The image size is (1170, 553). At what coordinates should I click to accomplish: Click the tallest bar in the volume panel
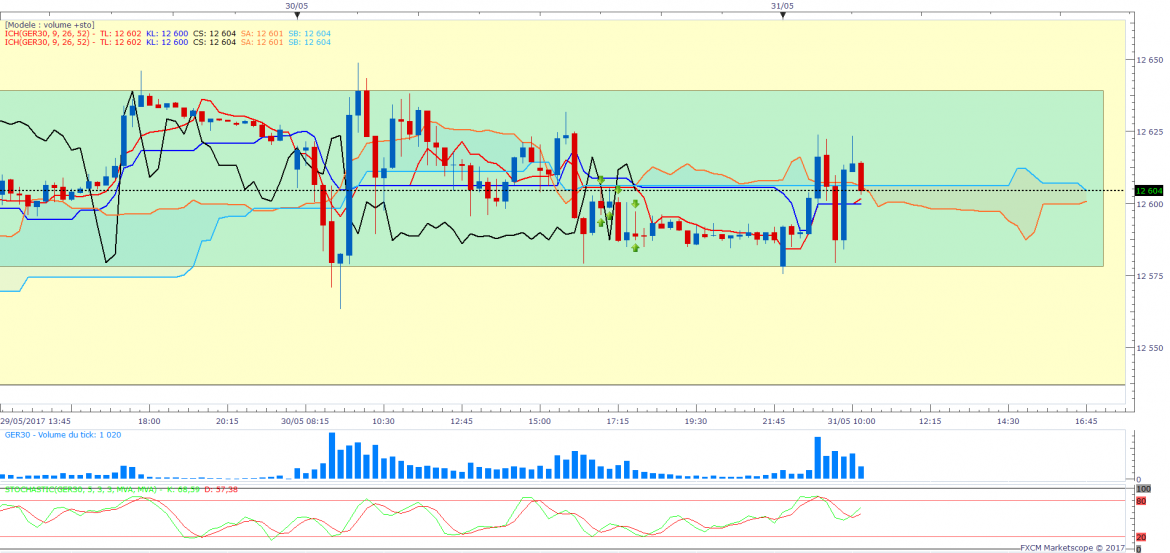pyautogui.click(x=332, y=455)
